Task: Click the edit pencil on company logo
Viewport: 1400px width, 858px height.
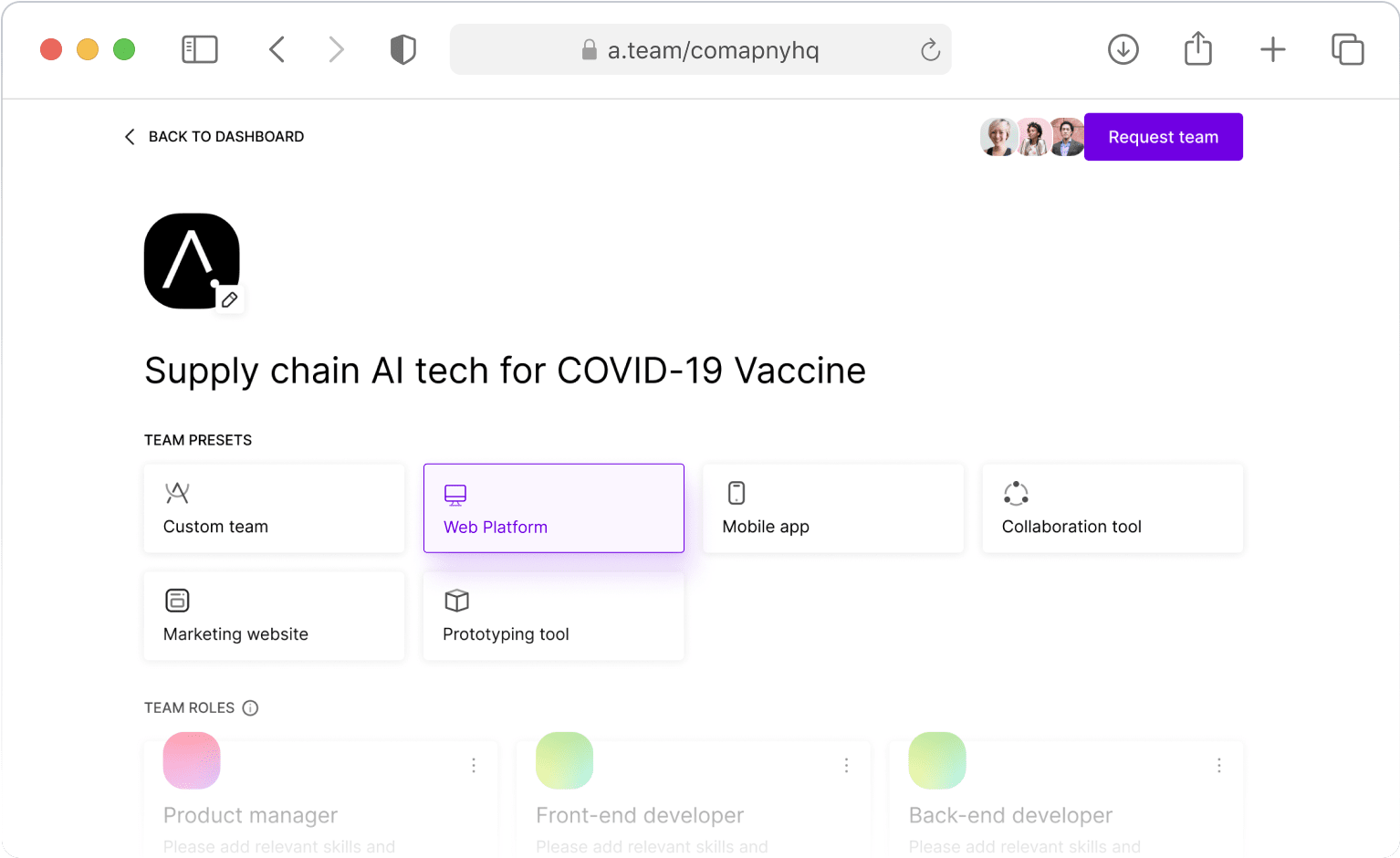Action: pos(230,299)
